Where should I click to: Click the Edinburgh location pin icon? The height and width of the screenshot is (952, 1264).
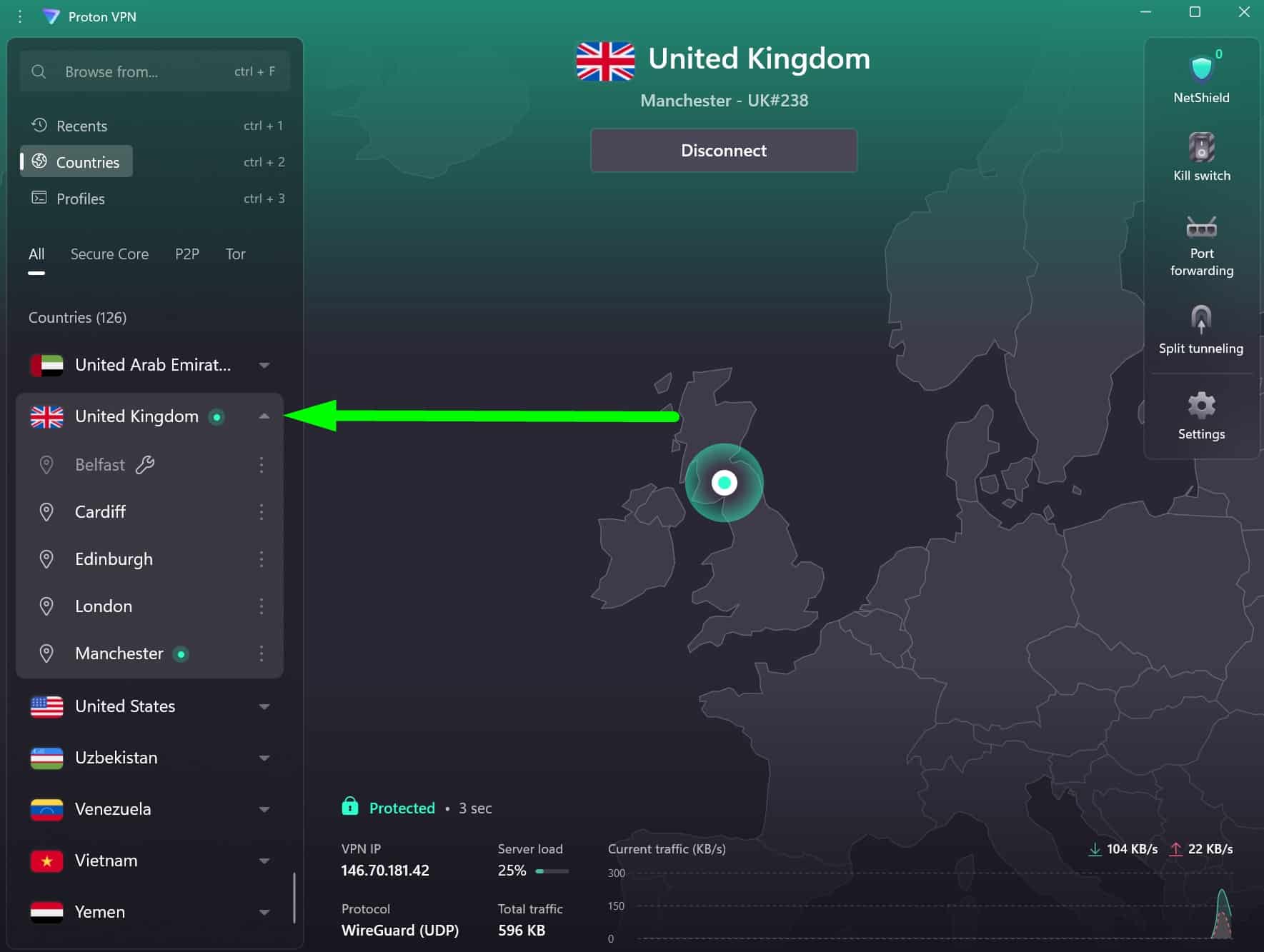click(46, 559)
